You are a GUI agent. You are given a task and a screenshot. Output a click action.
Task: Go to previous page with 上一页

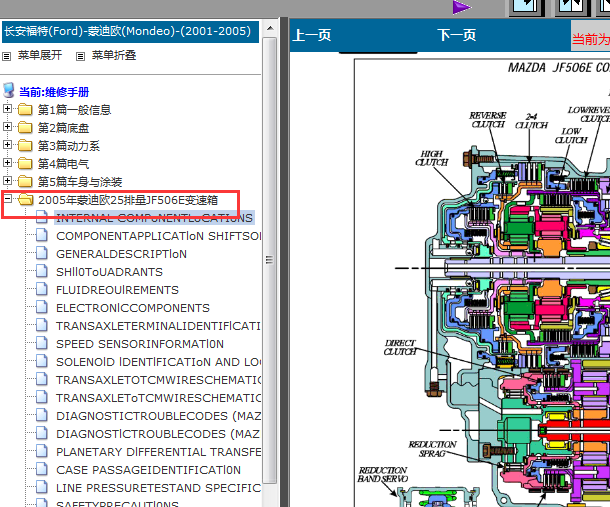pyautogui.click(x=312, y=35)
